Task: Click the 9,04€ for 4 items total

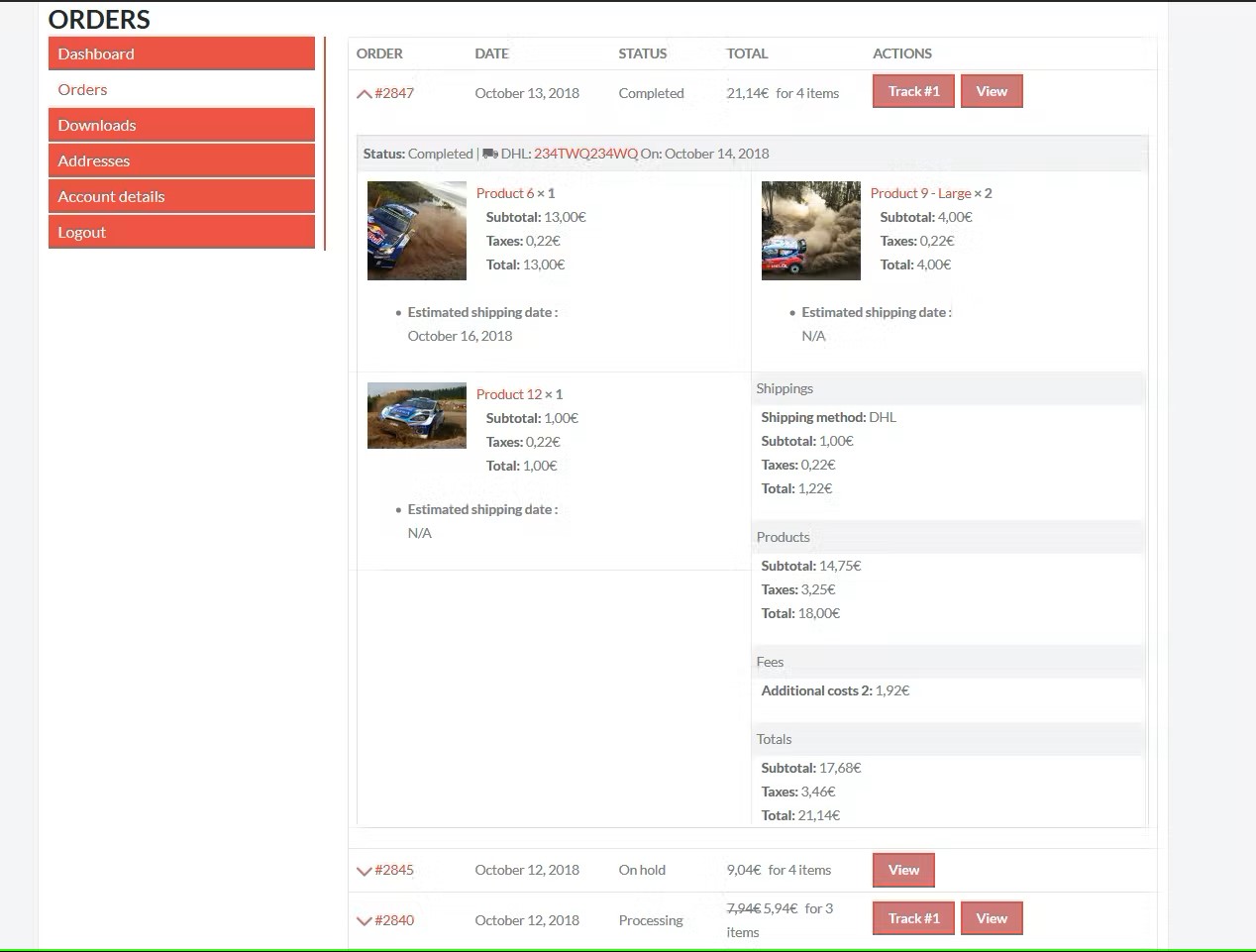Action: point(779,870)
